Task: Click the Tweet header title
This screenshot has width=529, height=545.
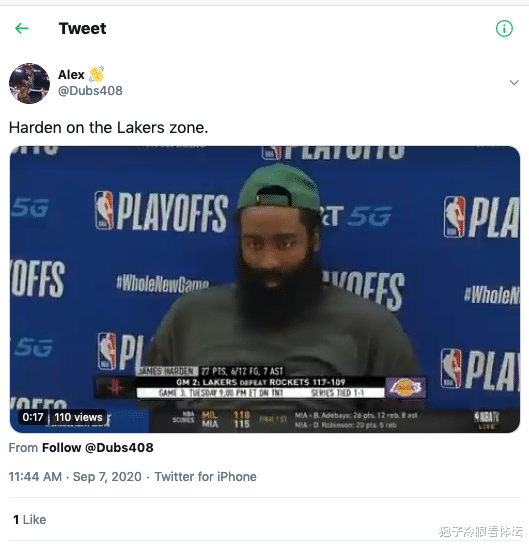Action: click(82, 29)
